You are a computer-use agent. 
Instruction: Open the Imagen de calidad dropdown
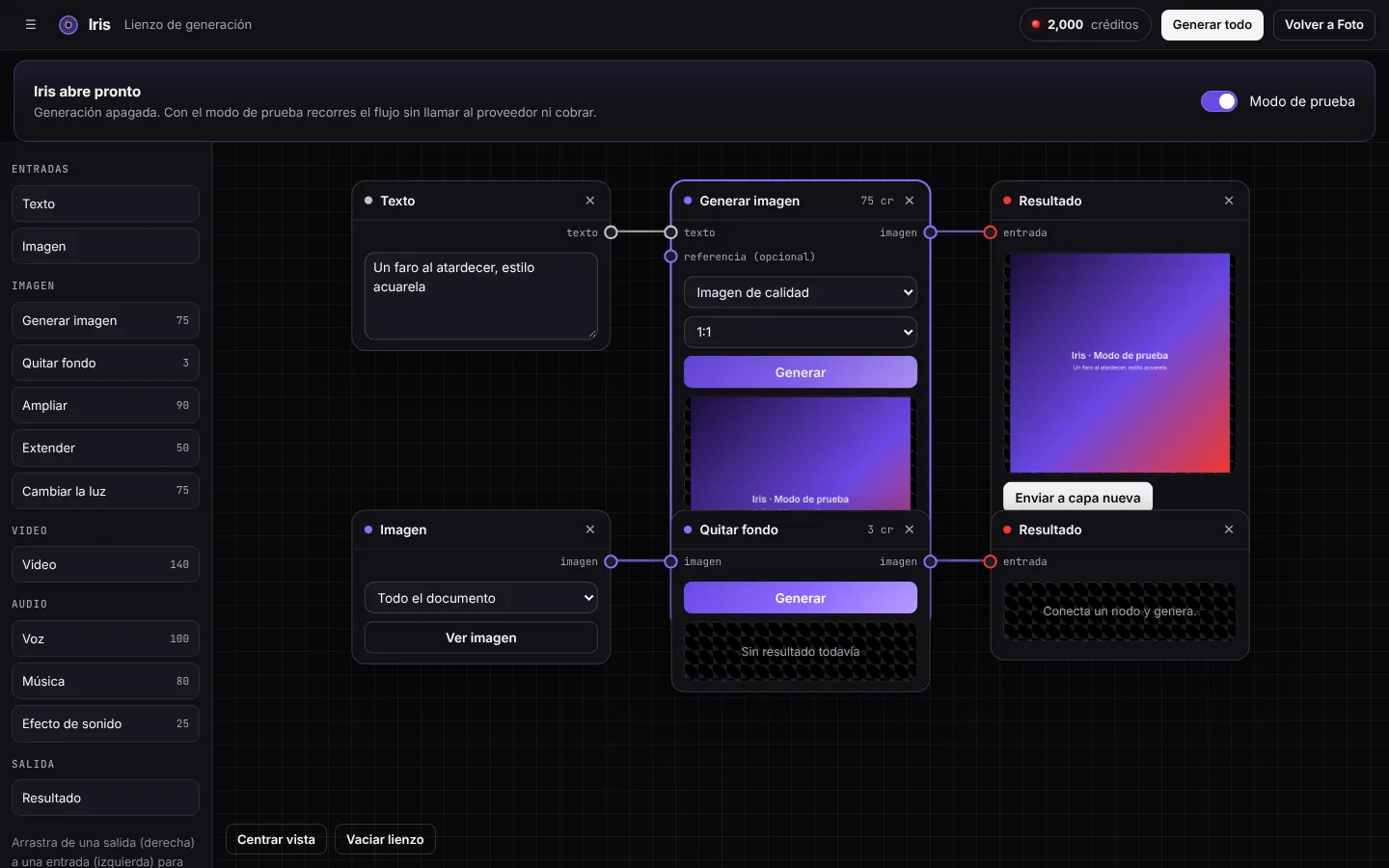[801, 292]
